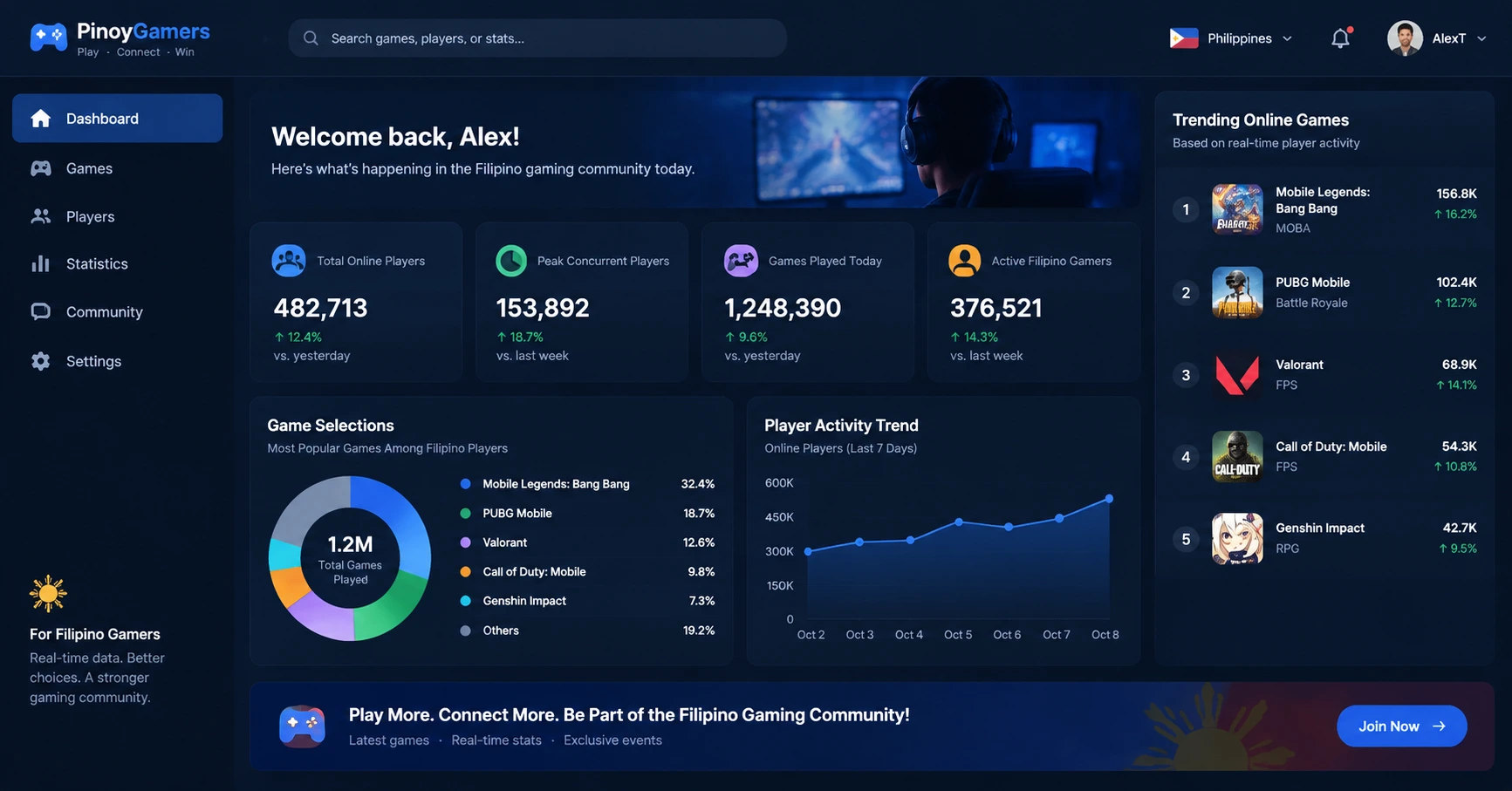
Task: Click the 156.8K Mobile Legends player count
Action: click(x=1456, y=194)
